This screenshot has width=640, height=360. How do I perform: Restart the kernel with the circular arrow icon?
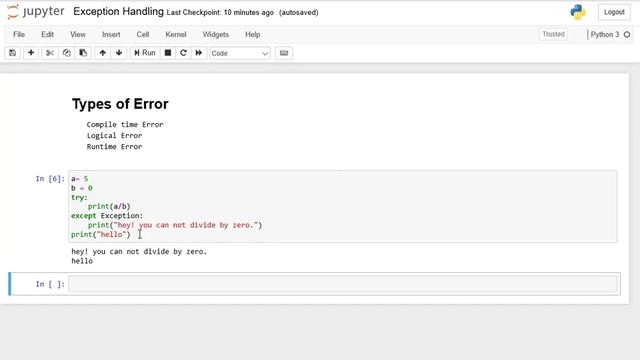point(183,53)
